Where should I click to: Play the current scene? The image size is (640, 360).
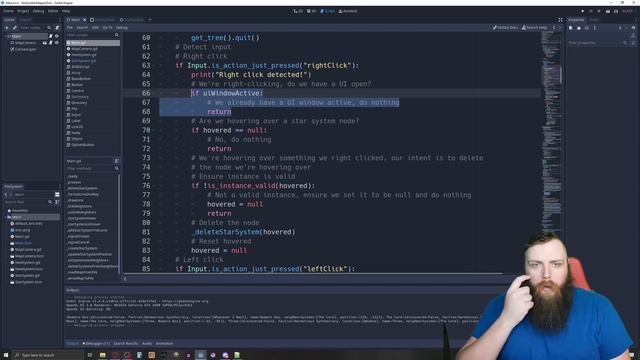pyautogui.click(x=608, y=11)
